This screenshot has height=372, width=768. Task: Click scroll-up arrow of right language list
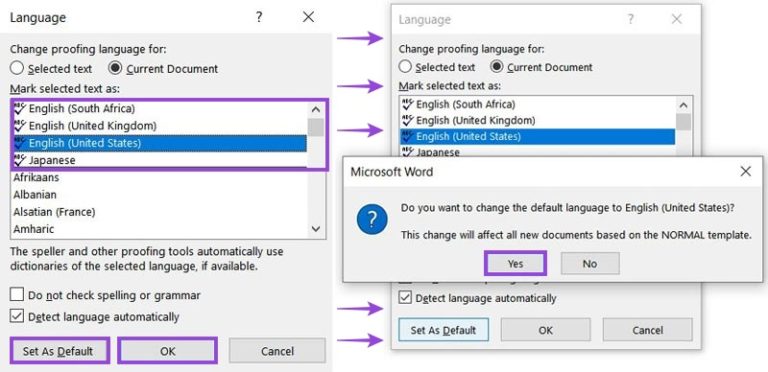click(x=684, y=105)
